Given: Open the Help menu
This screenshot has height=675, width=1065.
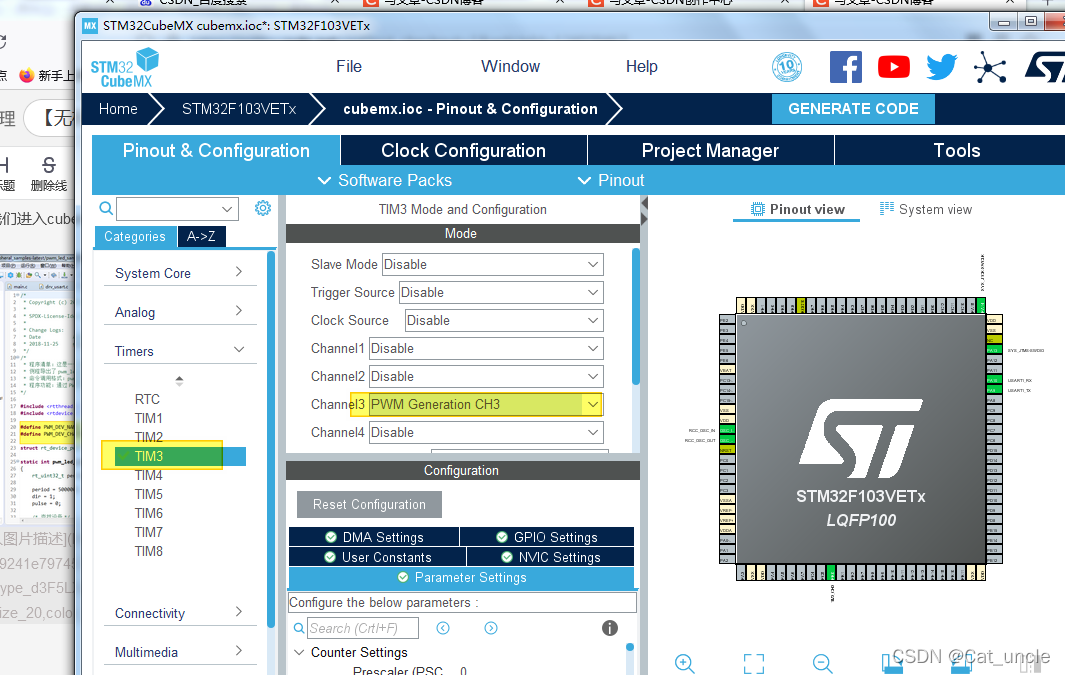Looking at the screenshot, I should pyautogui.click(x=642, y=67).
